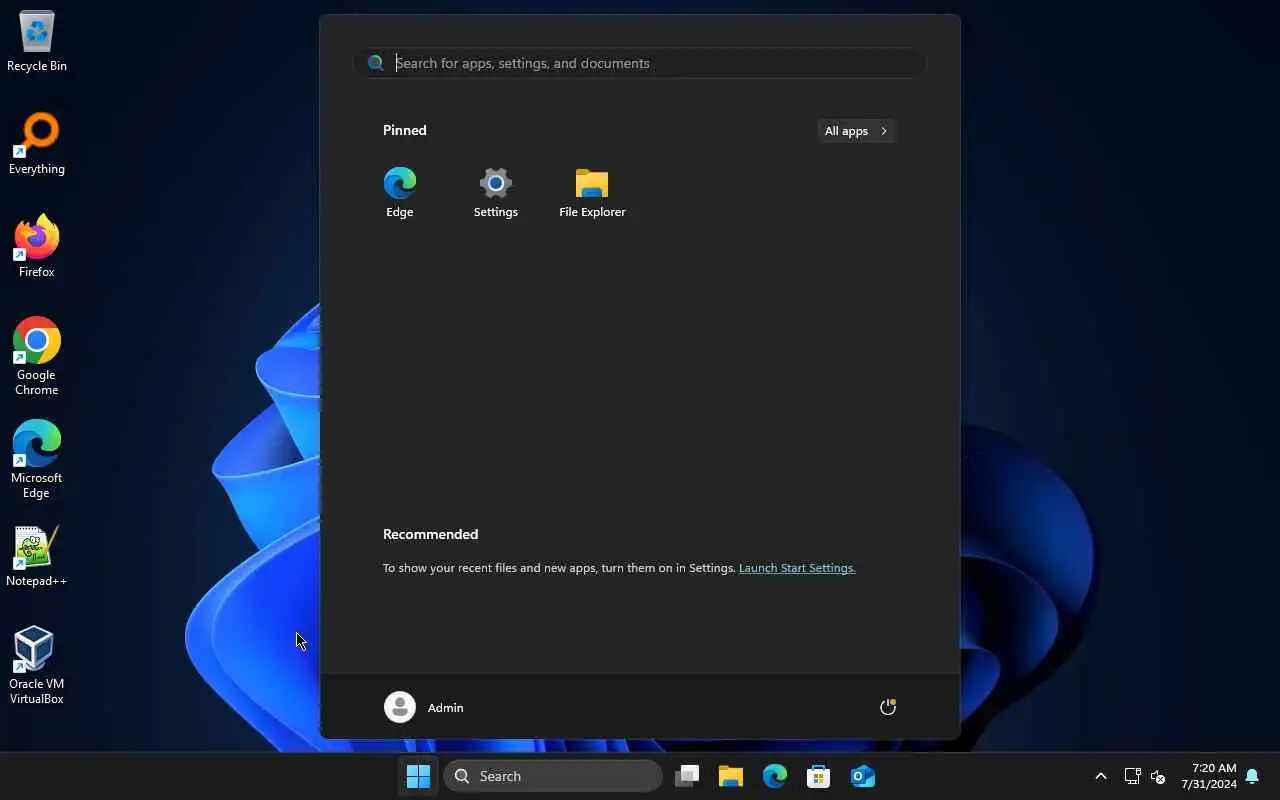Open the pinned File Explorer app
1280x800 pixels.
[x=592, y=192]
